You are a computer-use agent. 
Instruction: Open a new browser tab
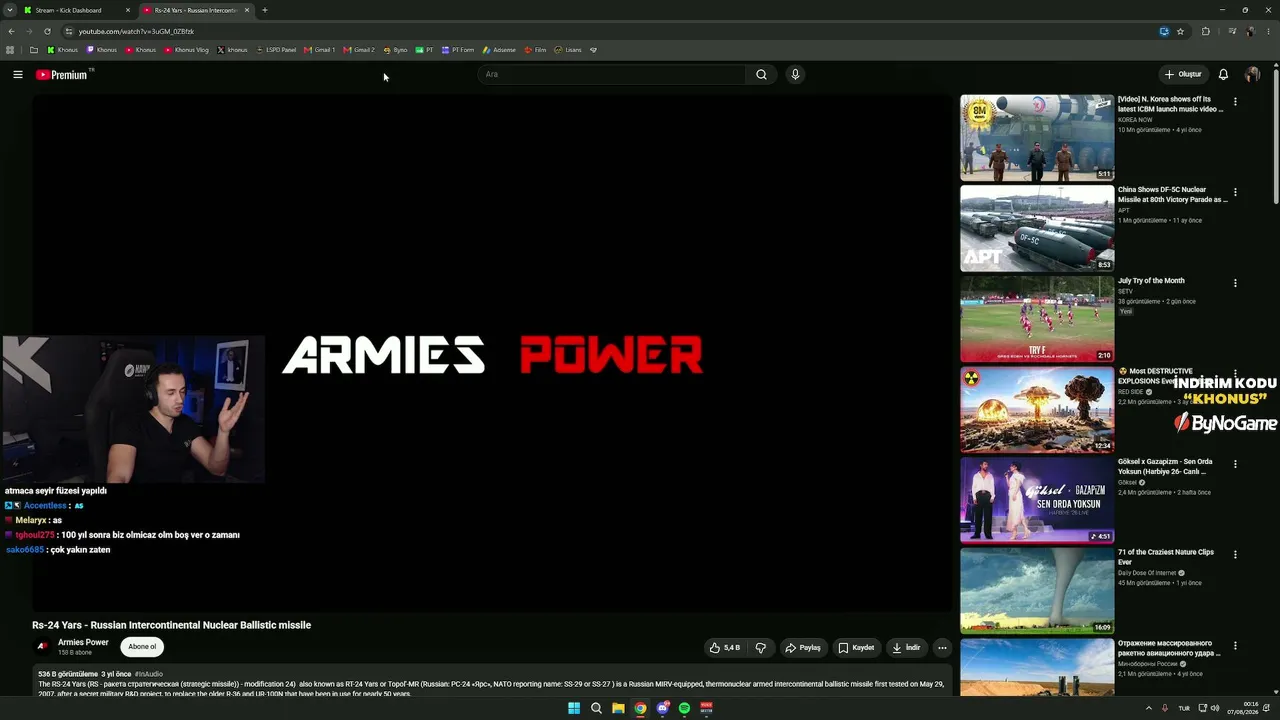tap(264, 10)
